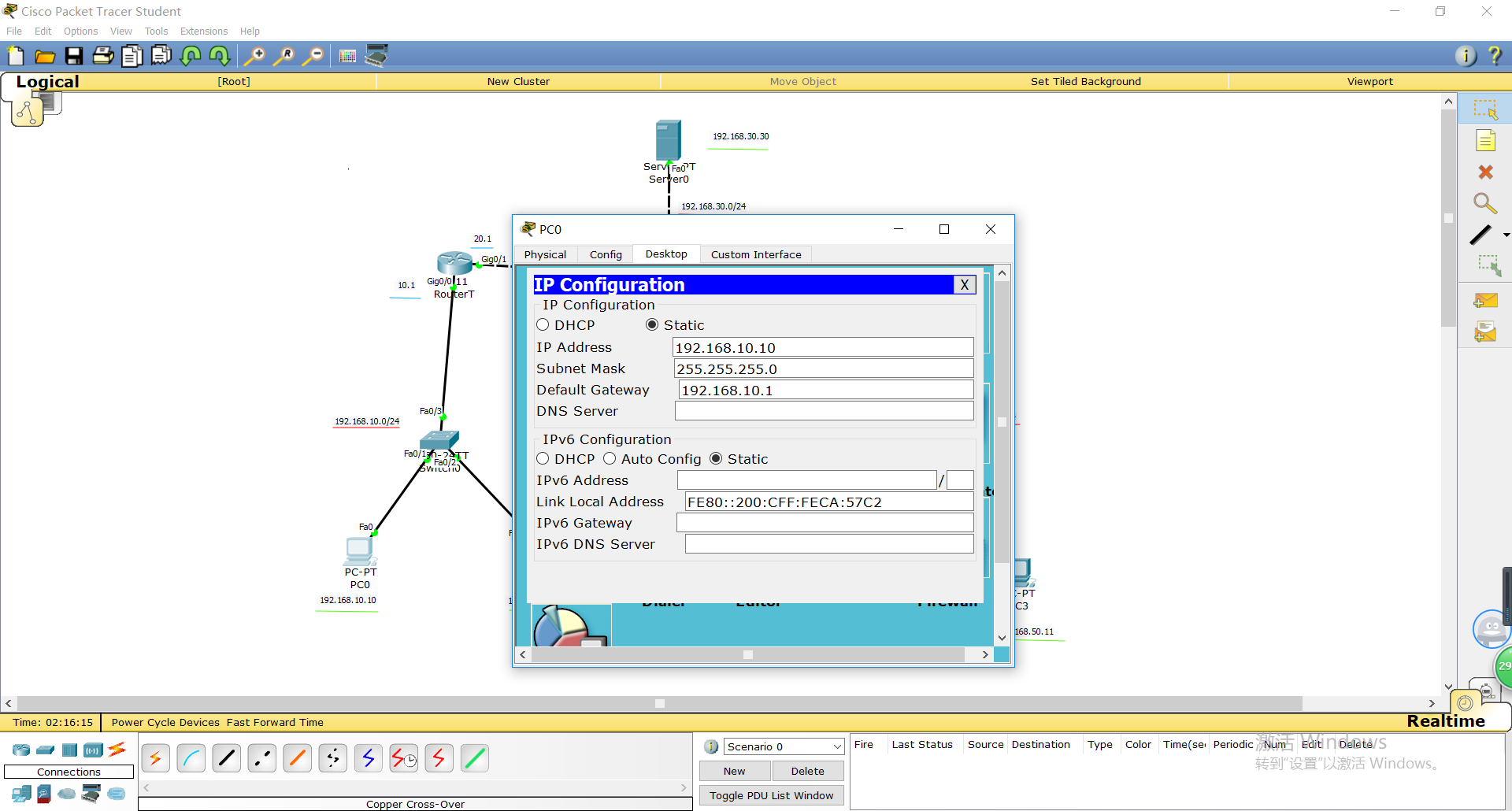
Task: Select Static for IPv4 configuration
Action: pos(652,325)
